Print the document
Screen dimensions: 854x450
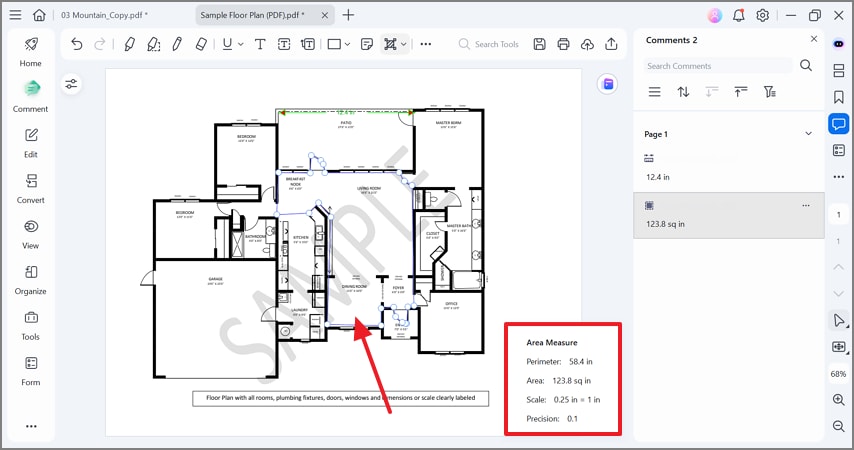tap(563, 44)
